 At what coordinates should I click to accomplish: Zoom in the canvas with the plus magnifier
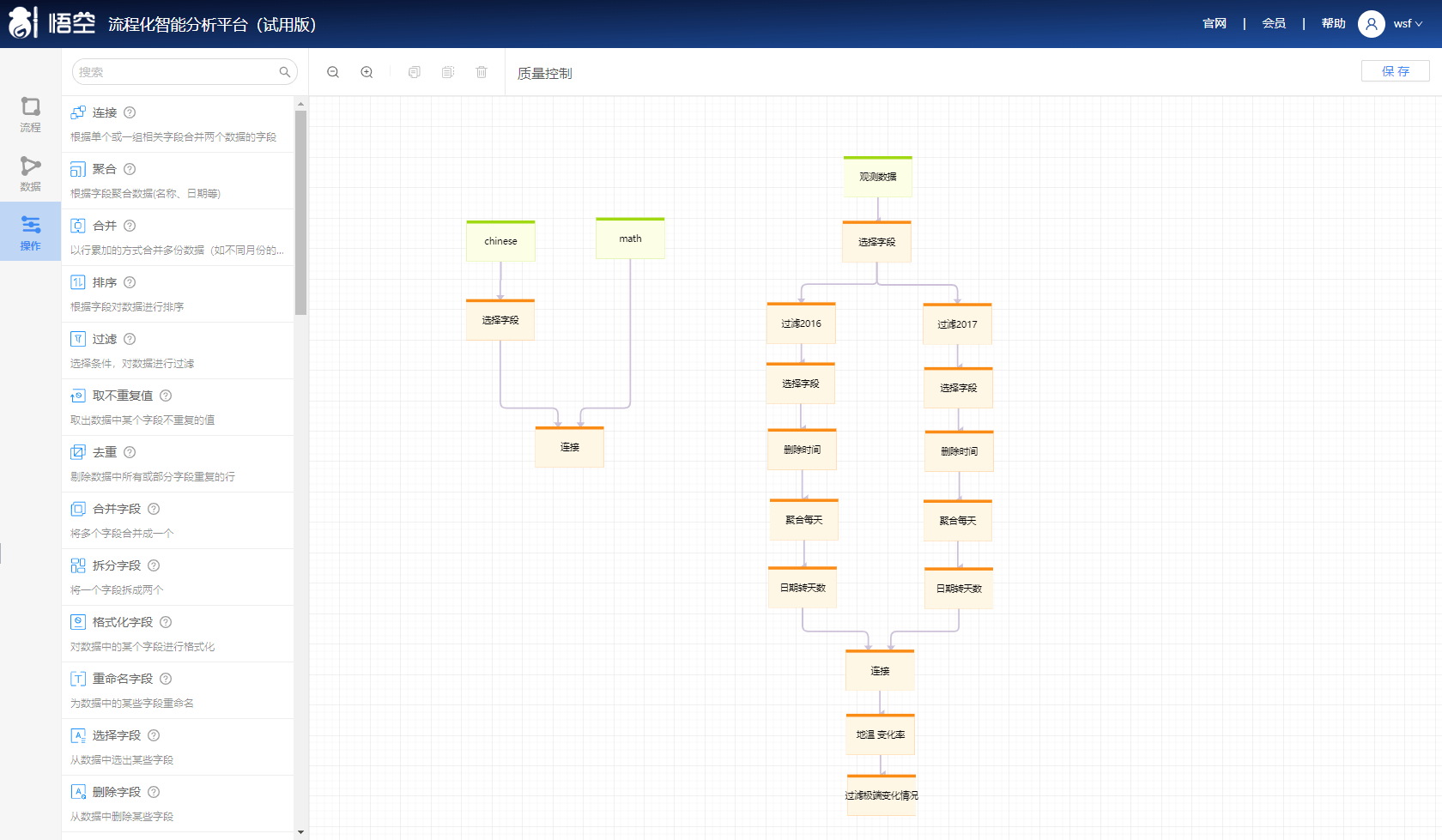point(367,72)
